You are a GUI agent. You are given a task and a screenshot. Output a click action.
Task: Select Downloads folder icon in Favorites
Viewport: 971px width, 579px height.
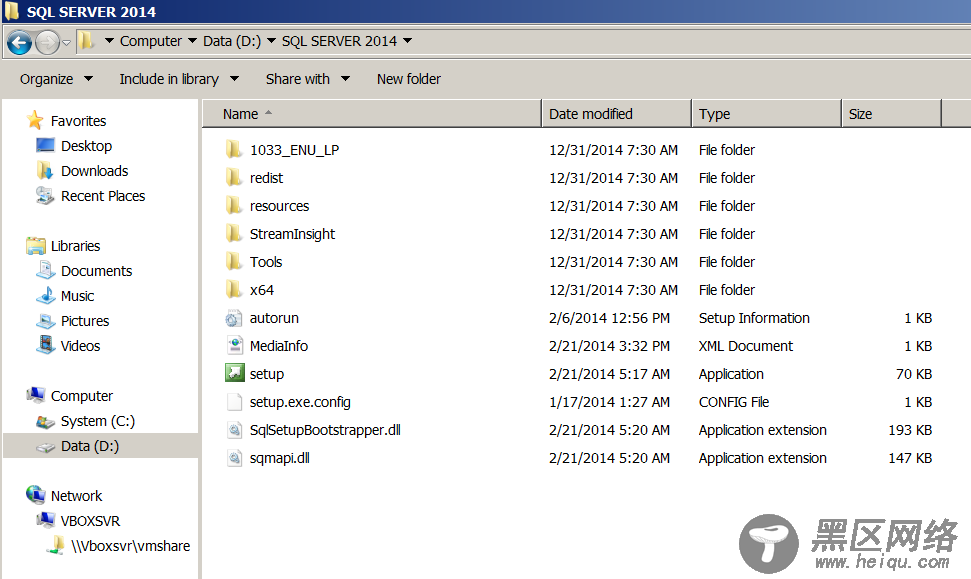tap(45, 170)
